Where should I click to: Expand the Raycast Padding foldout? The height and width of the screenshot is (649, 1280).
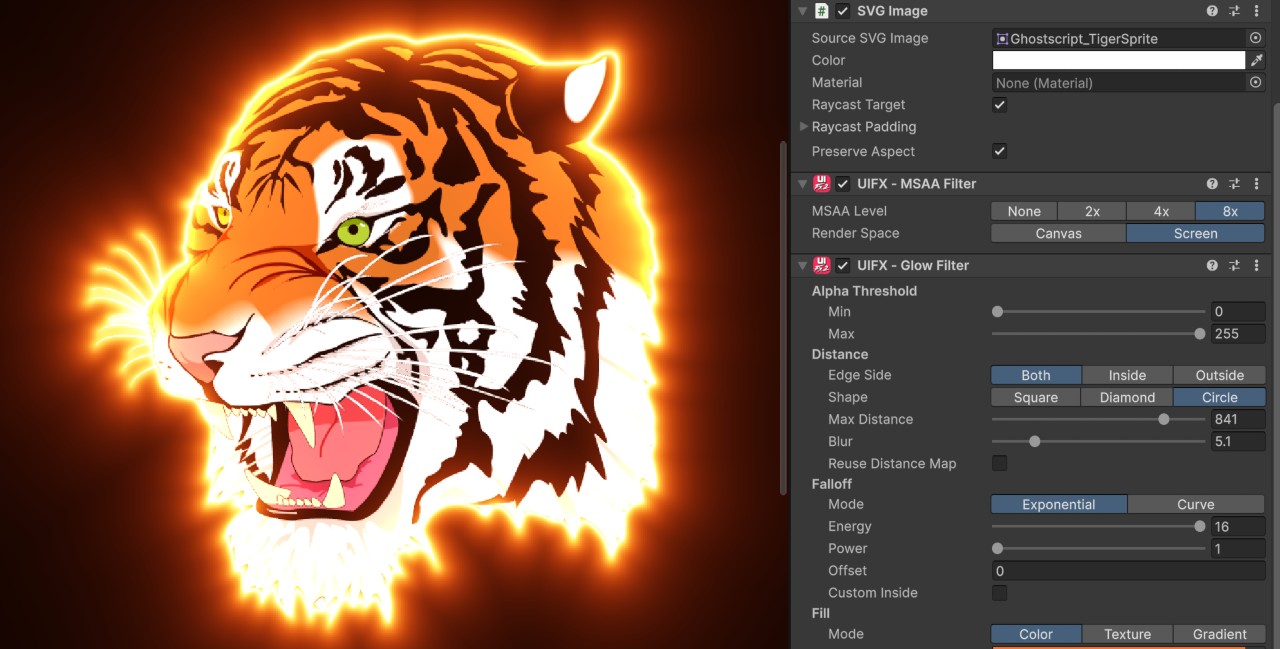click(x=804, y=127)
